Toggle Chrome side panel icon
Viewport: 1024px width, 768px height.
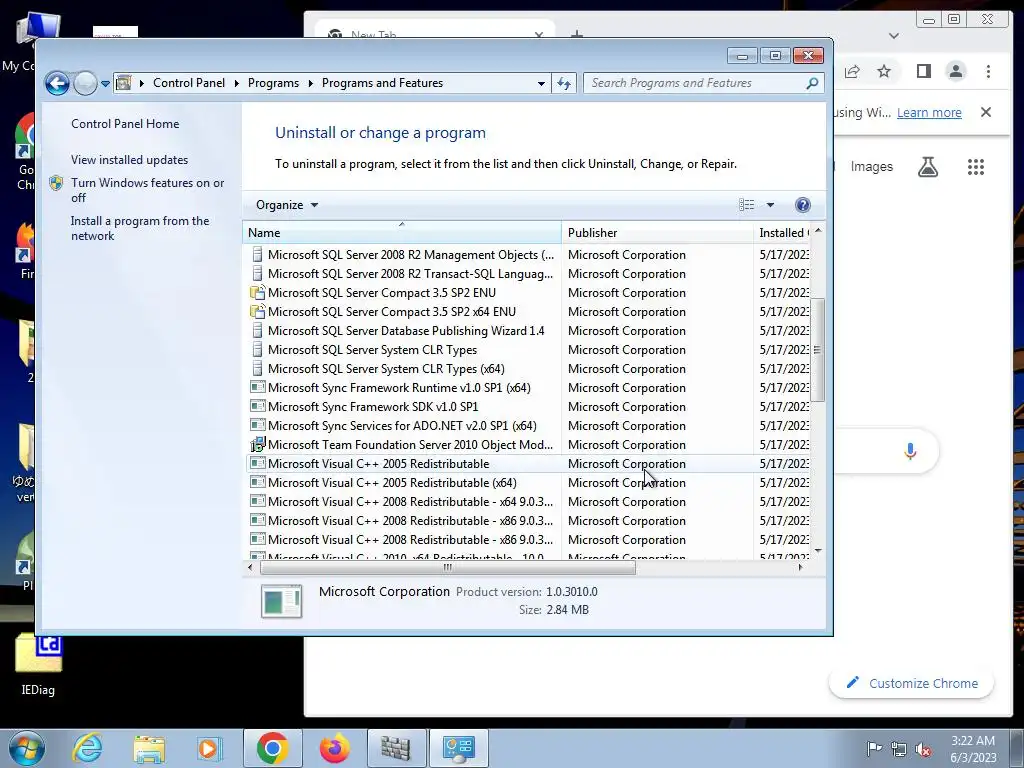923,71
